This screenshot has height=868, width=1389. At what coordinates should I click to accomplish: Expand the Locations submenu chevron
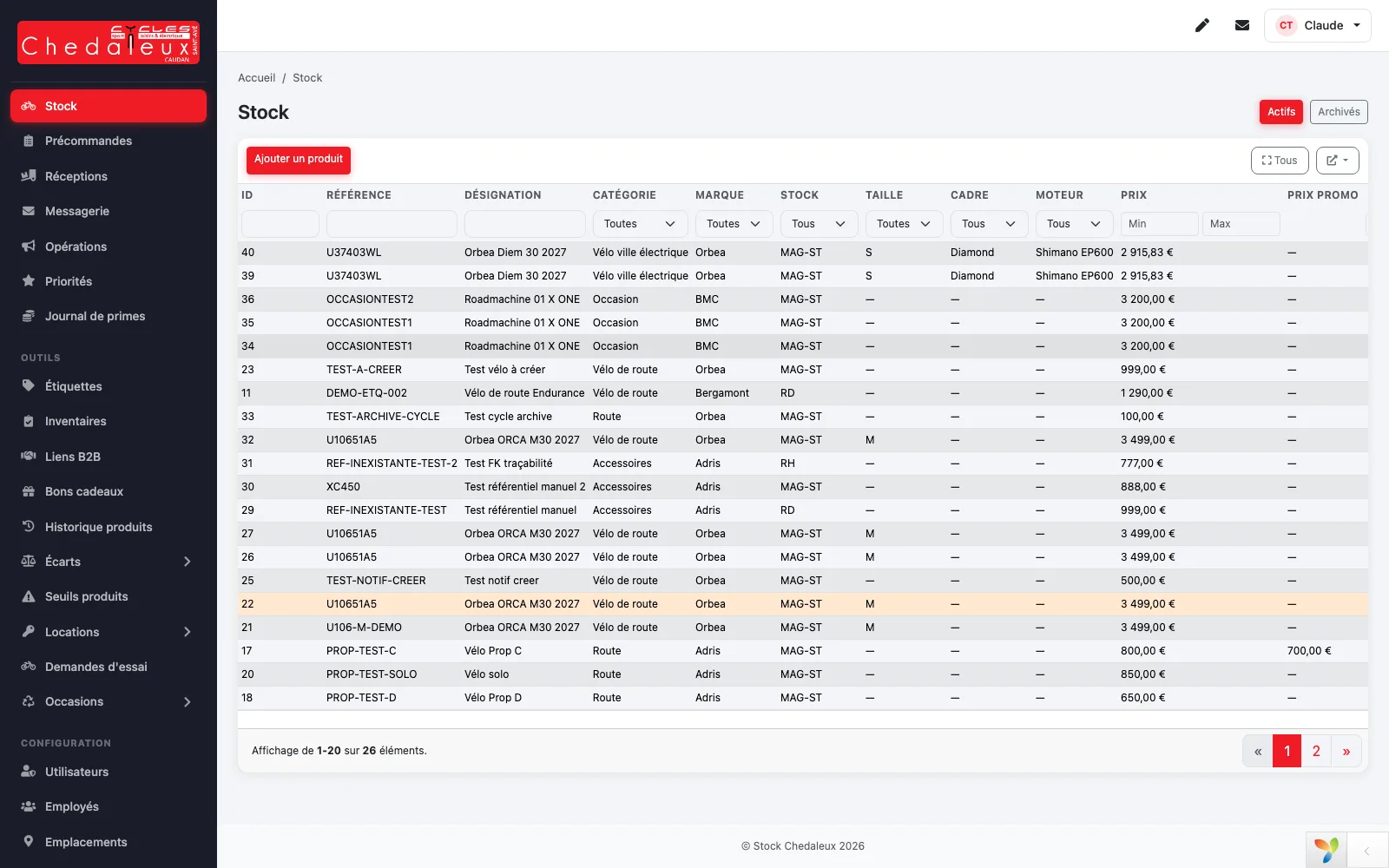188,632
